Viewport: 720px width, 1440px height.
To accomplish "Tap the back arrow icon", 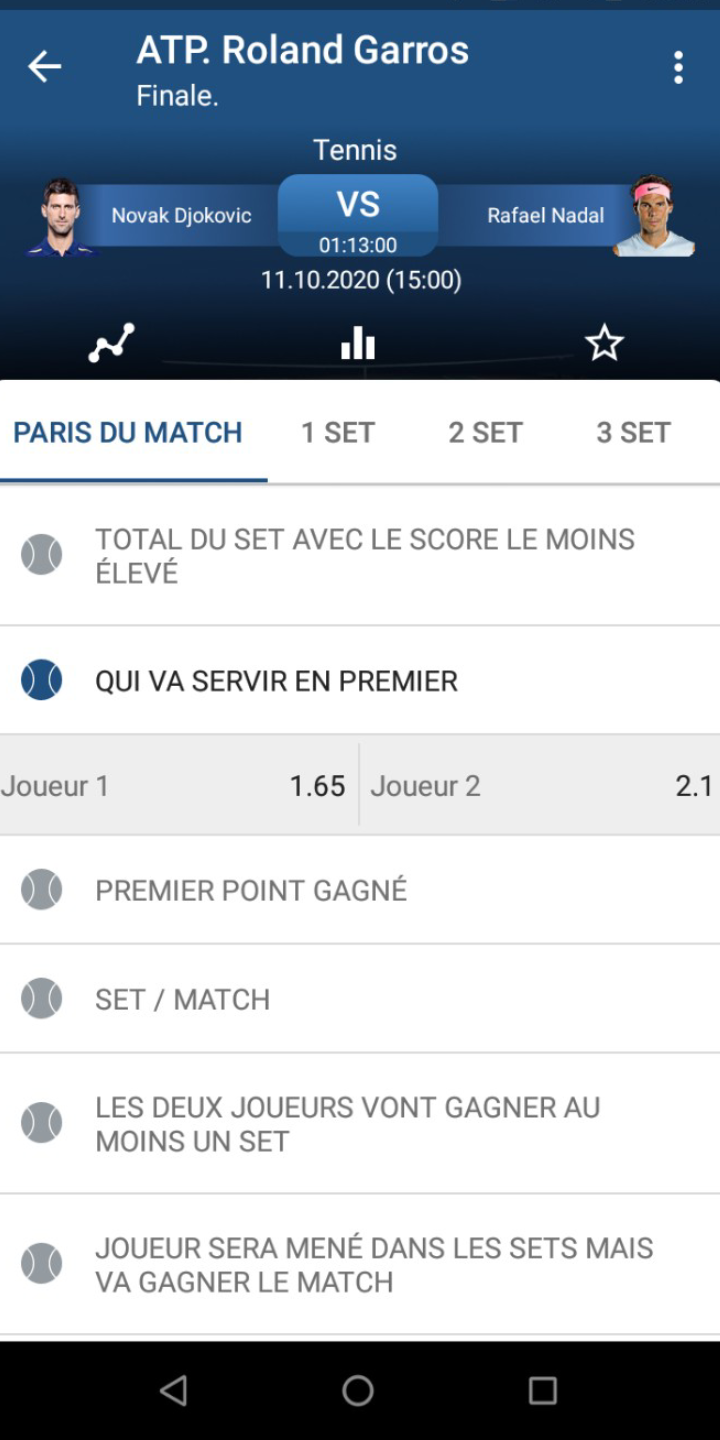I will tap(44, 67).
